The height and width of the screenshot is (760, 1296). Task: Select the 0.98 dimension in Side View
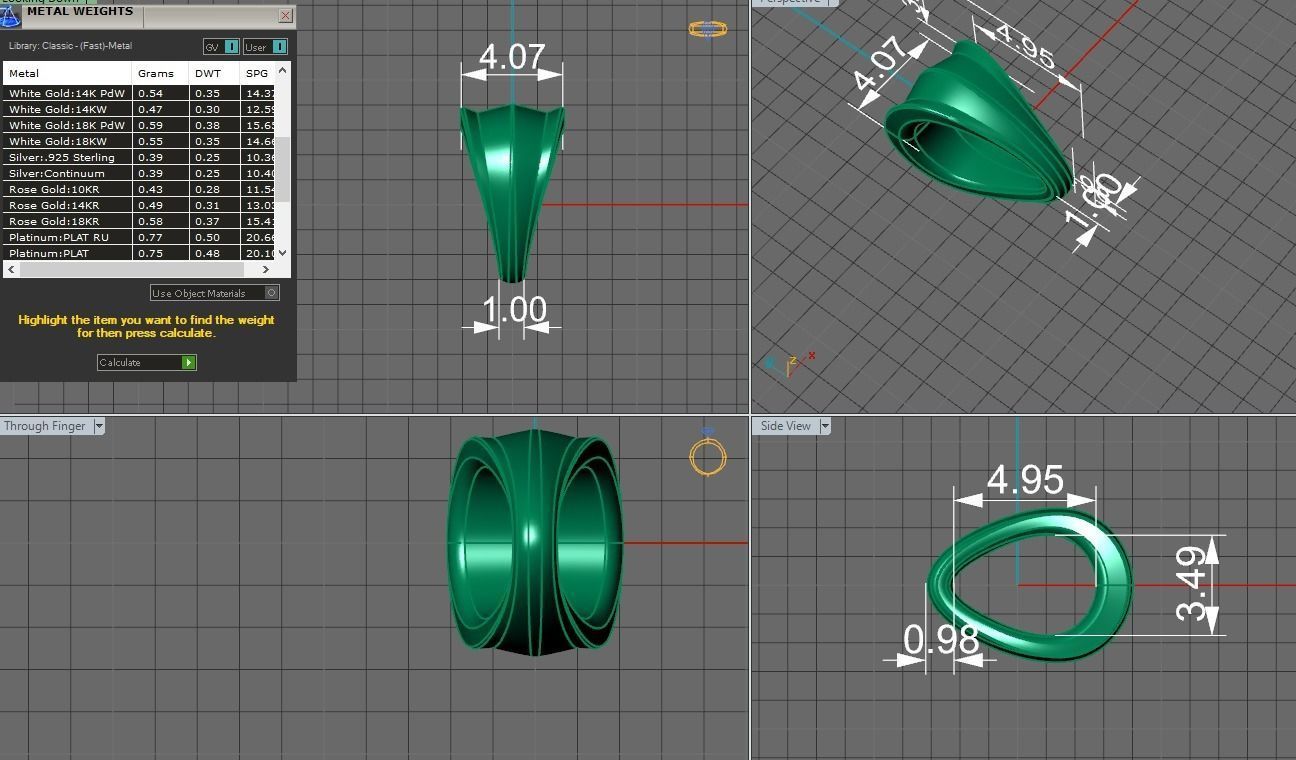click(x=941, y=639)
